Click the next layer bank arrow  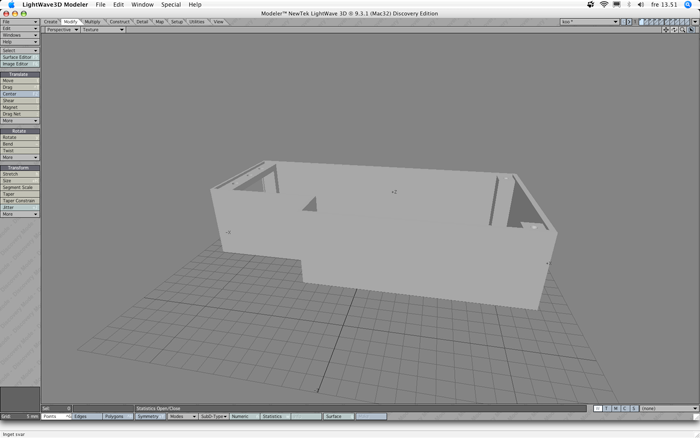[629, 21]
